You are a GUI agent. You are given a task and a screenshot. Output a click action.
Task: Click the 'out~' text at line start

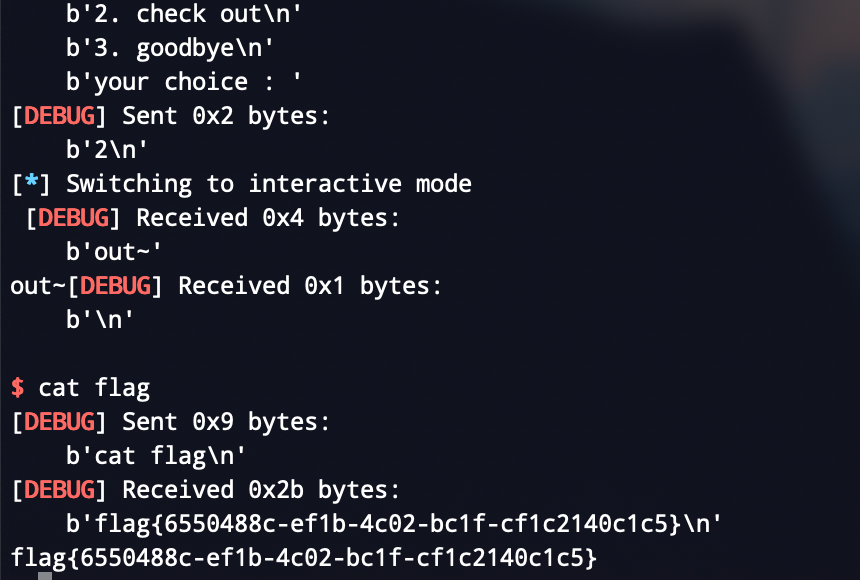(x=38, y=286)
